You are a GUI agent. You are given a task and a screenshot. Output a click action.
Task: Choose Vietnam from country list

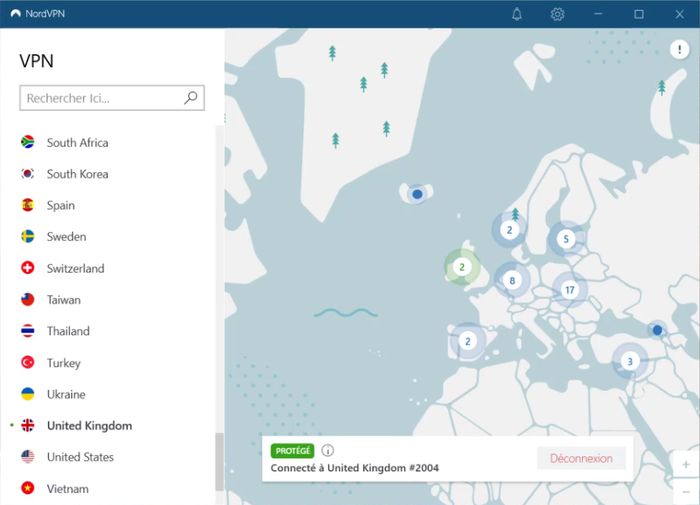67,488
